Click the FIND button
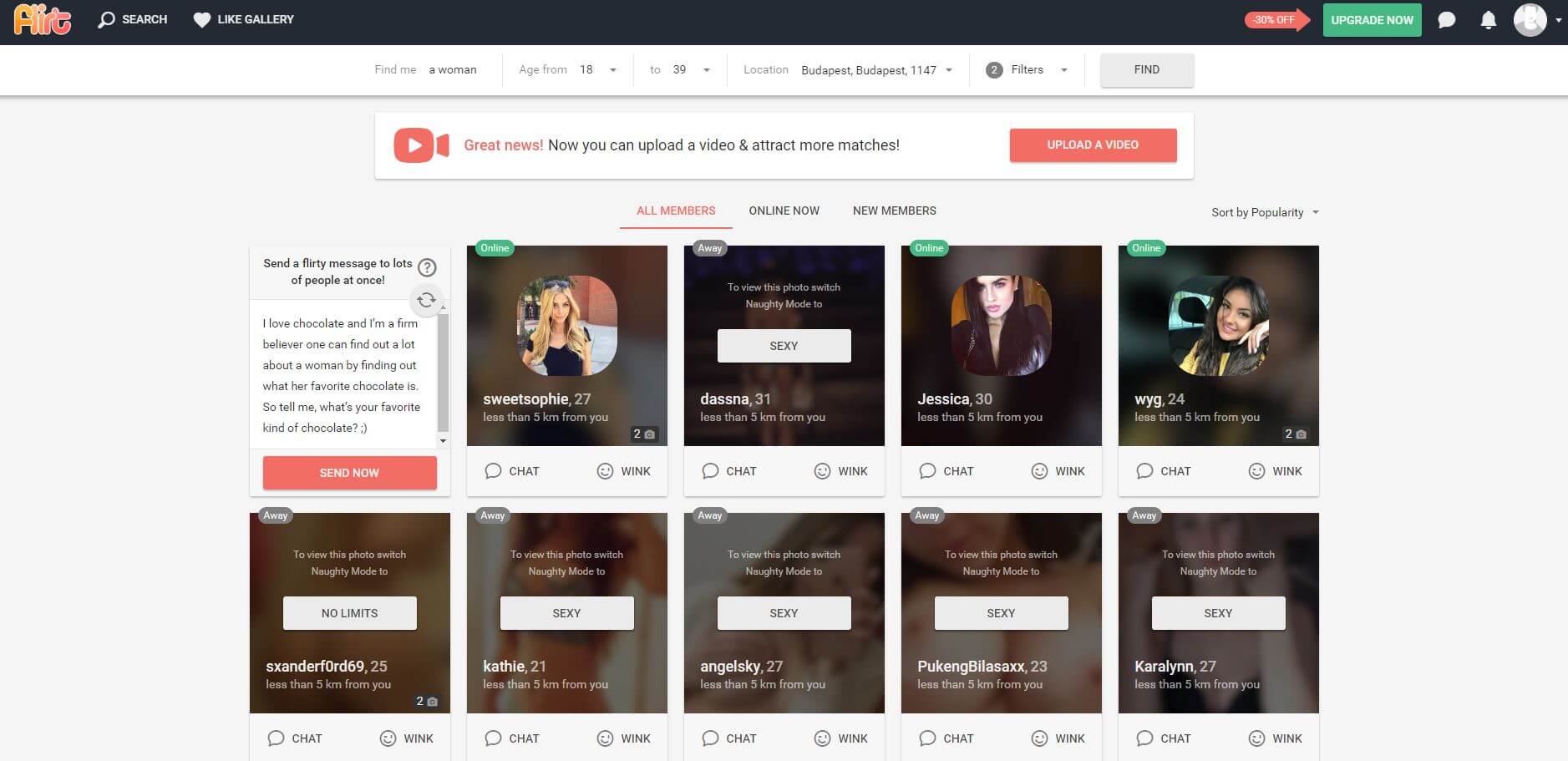The height and width of the screenshot is (761, 1568). (x=1146, y=70)
